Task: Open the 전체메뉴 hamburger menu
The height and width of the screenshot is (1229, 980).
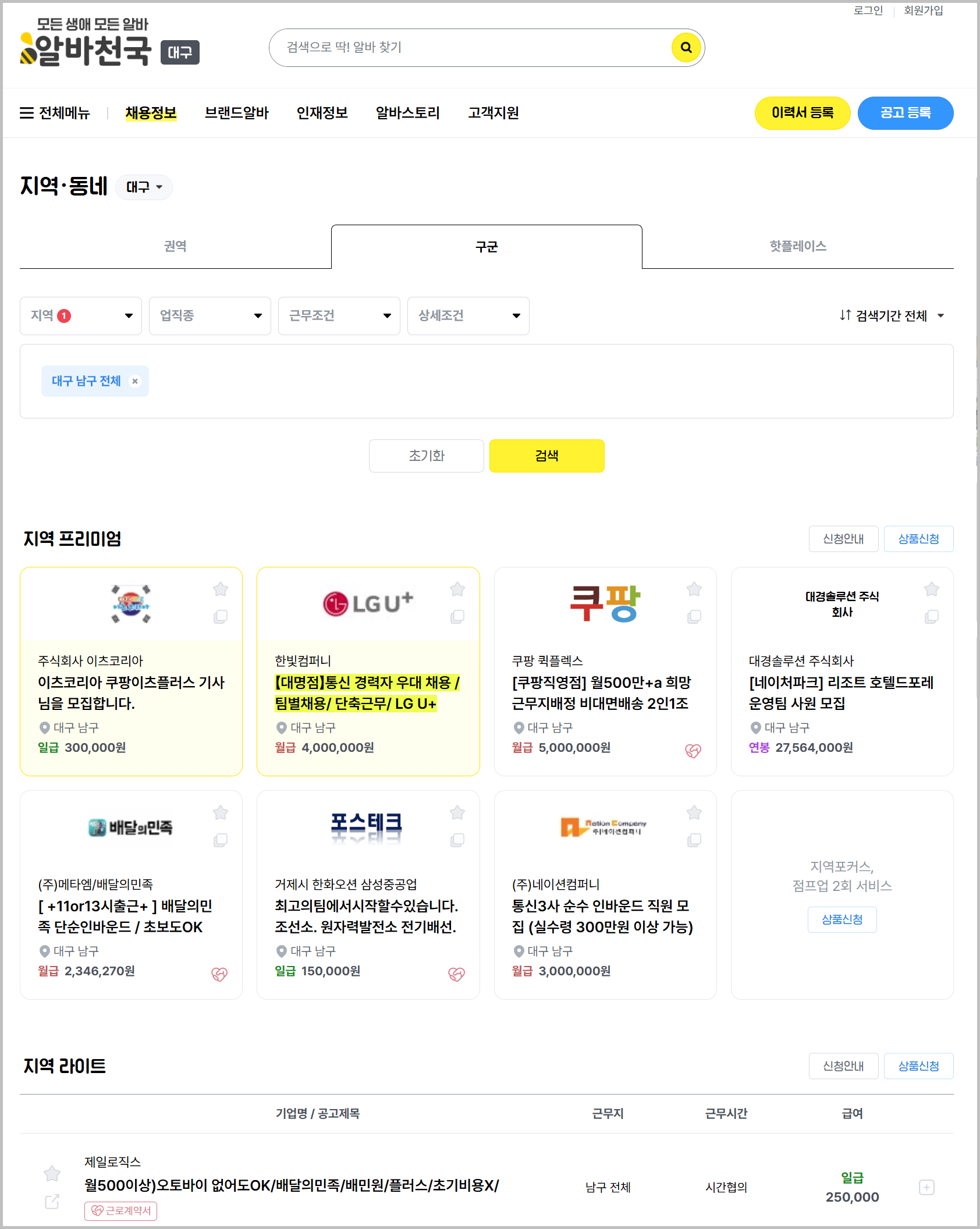Action: coord(55,113)
